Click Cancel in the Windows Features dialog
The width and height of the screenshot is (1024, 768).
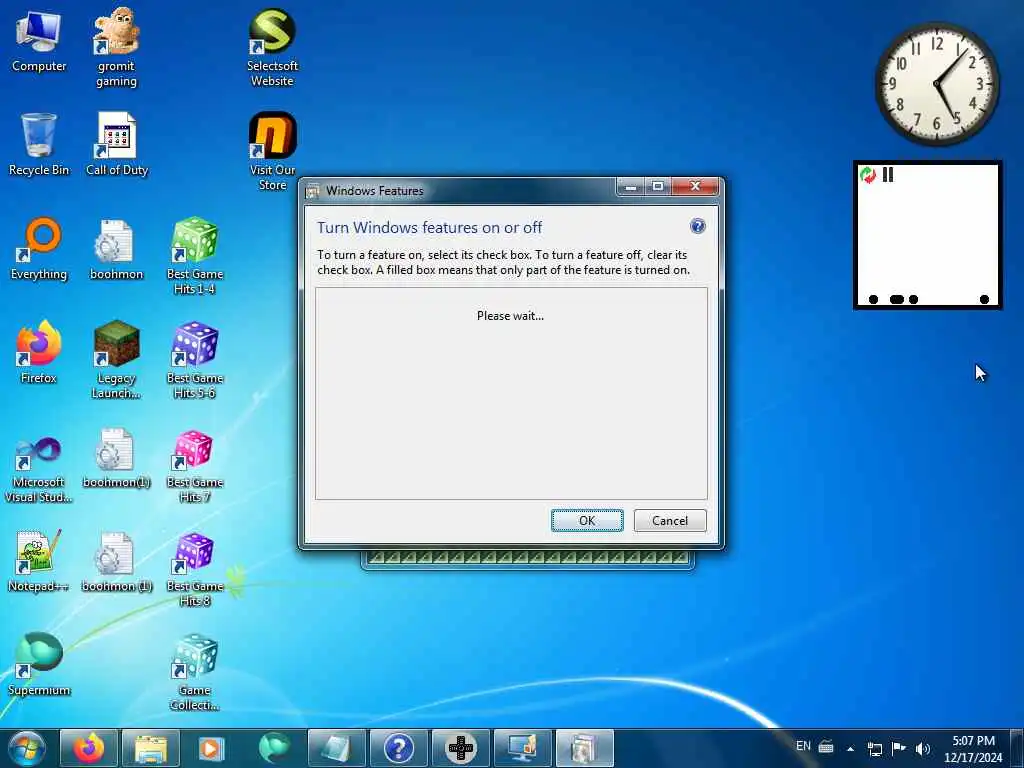pos(670,520)
